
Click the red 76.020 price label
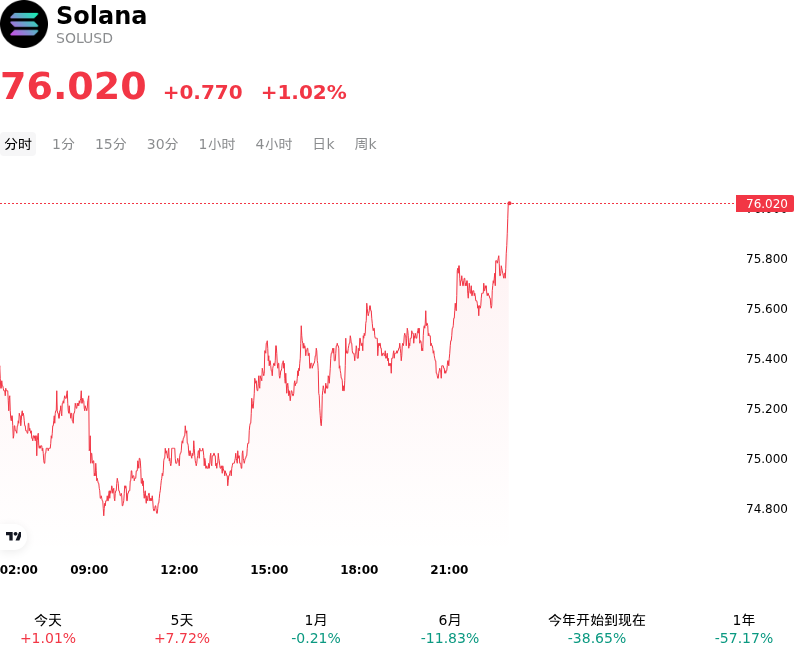765,204
